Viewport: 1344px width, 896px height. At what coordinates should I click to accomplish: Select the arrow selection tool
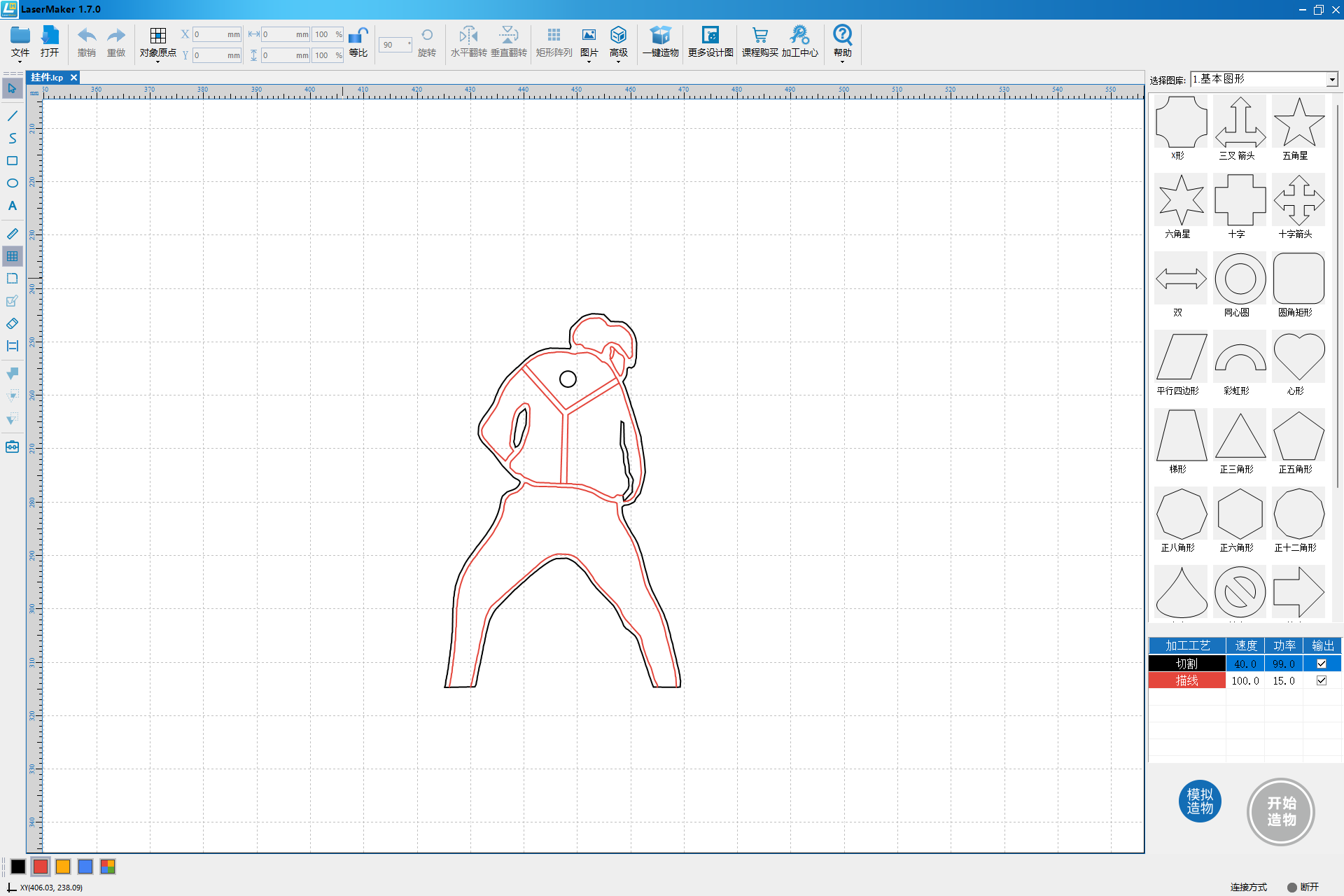coord(13,88)
